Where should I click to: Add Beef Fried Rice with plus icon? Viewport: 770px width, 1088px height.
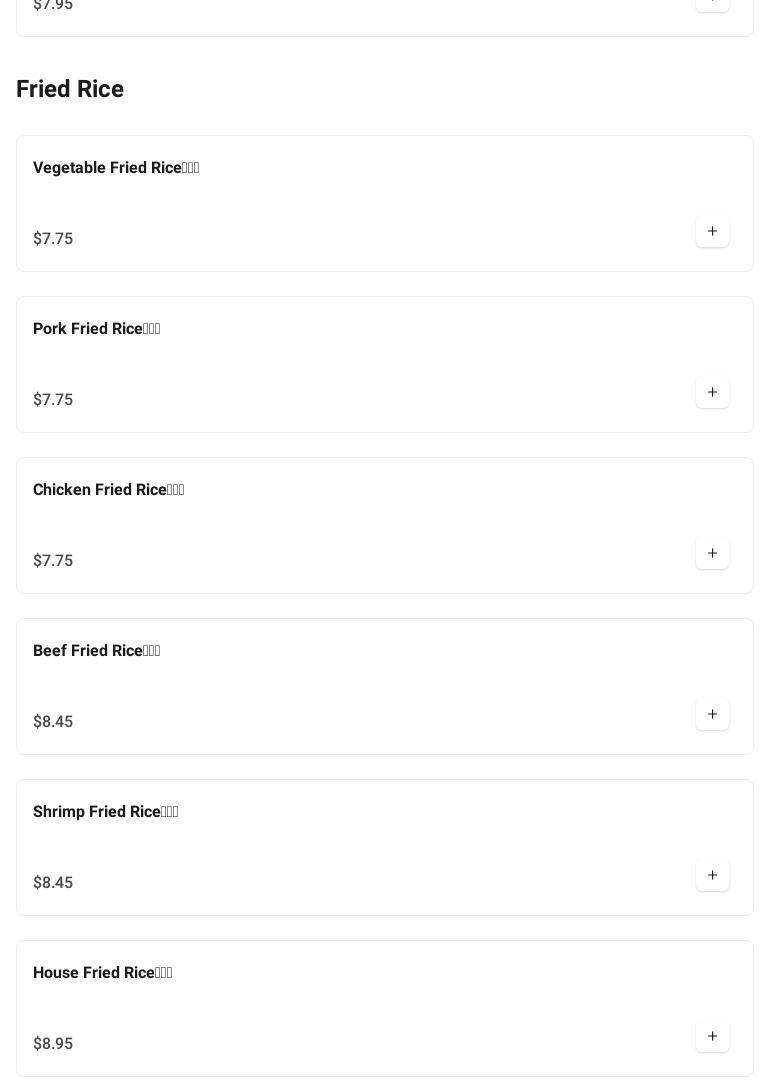(712, 714)
